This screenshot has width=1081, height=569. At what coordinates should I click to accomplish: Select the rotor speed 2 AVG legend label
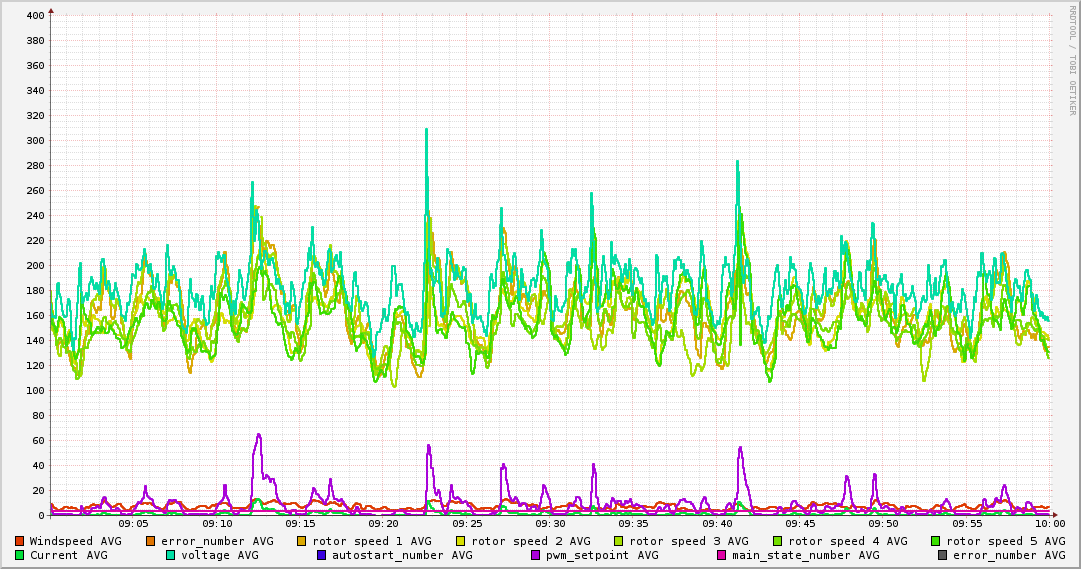tap(531, 541)
